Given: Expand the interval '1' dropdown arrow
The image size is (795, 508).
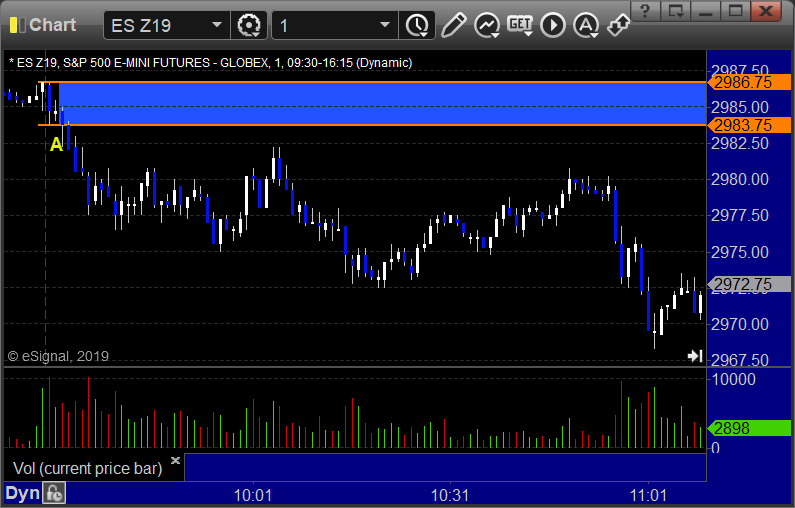Looking at the screenshot, I should (385, 25).
